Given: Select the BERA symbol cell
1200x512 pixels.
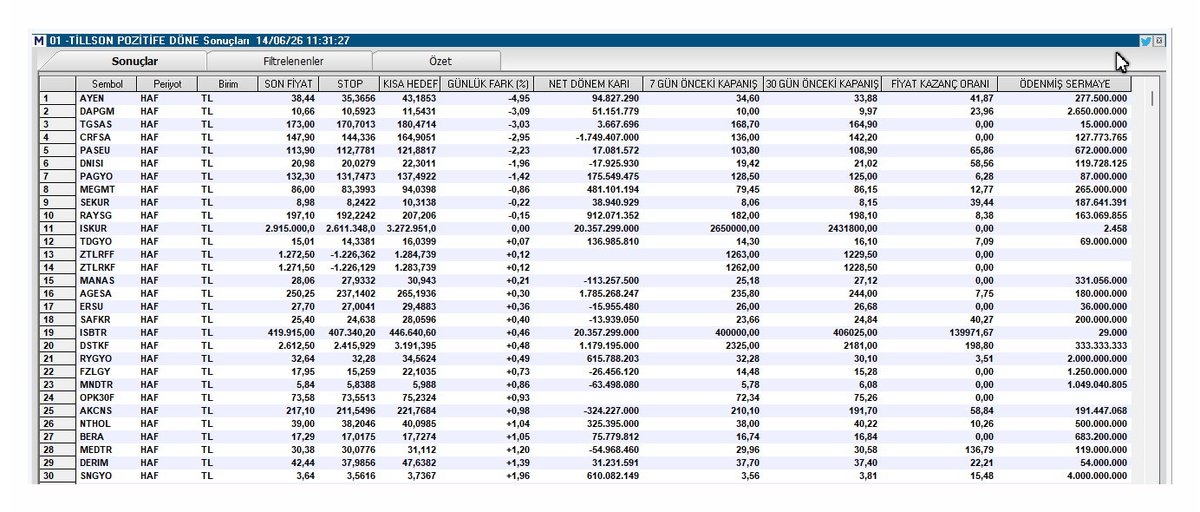Looking at the screenshot, I should 107,436.
